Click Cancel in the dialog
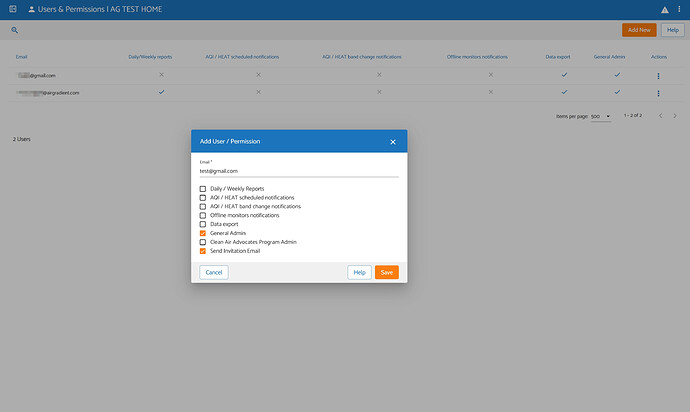Viewport: 690px width, 412px height. 214,272
